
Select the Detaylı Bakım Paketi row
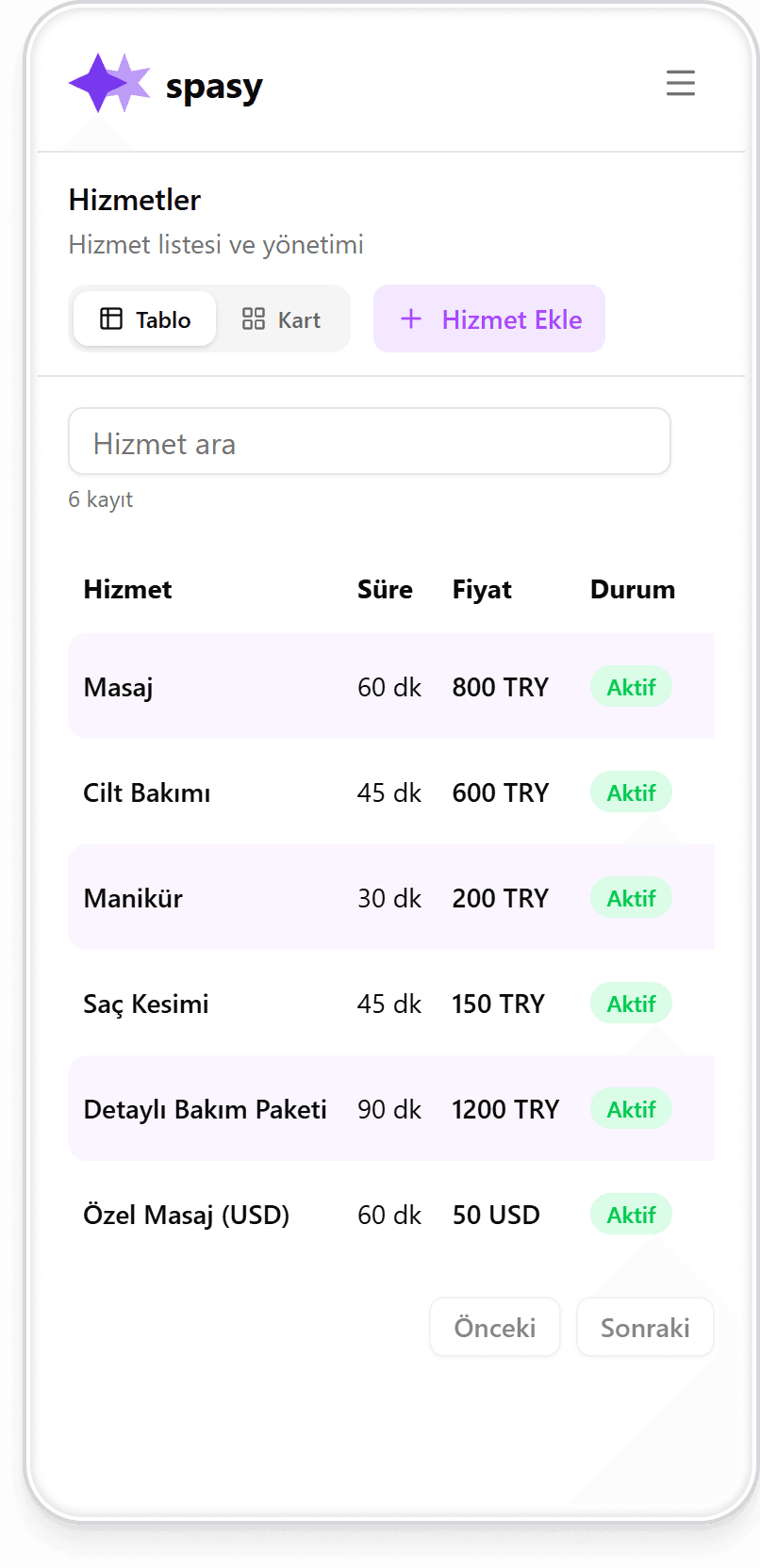tap(283, 1109)
